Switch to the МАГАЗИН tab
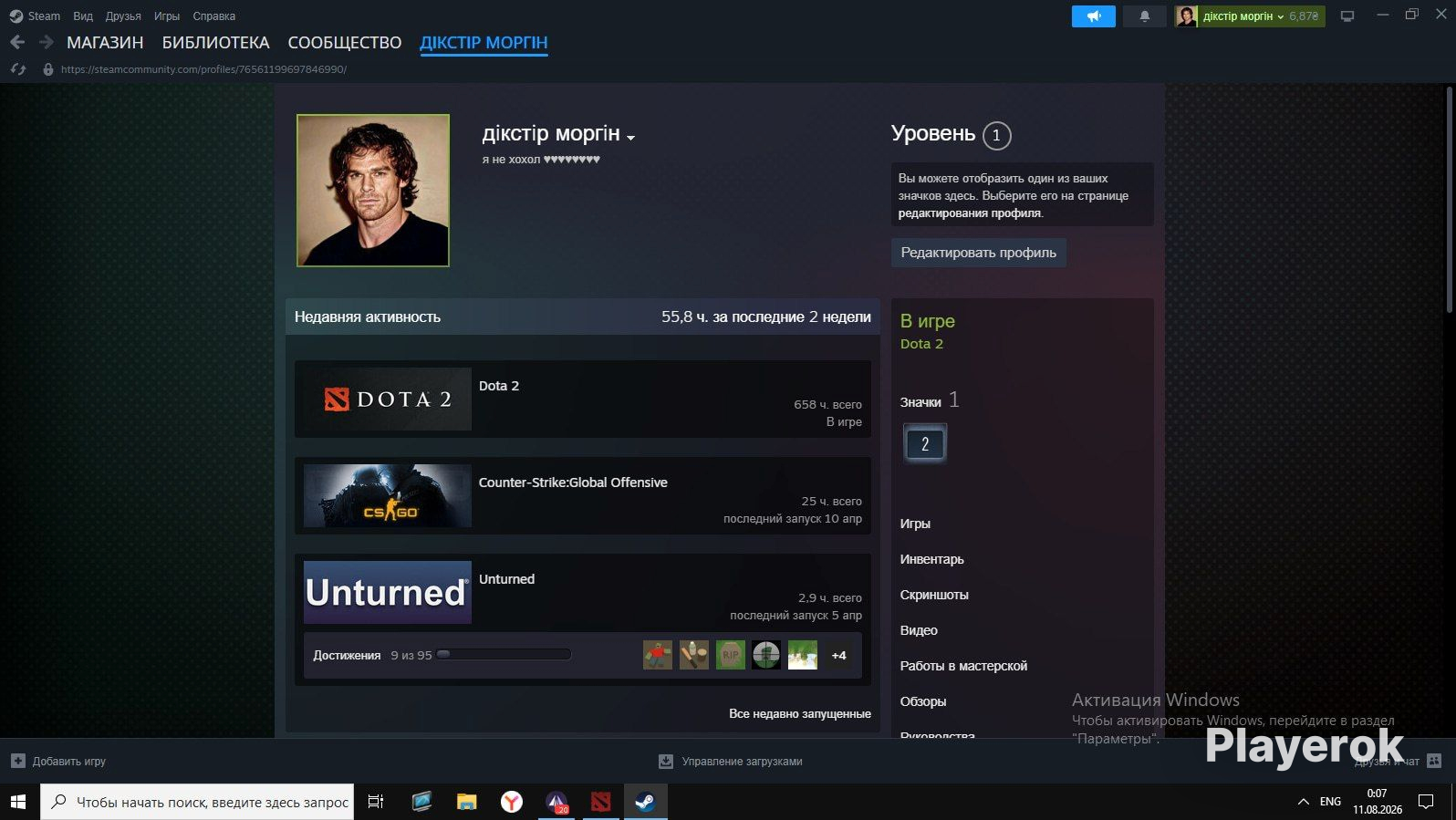1456x820 pixels. pos(105,43)
